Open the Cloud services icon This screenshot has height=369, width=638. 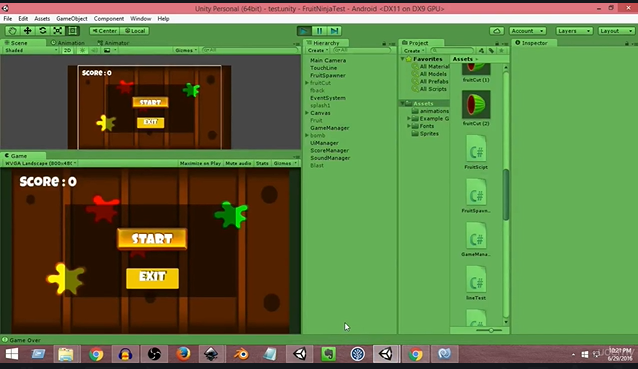point(496,31)
